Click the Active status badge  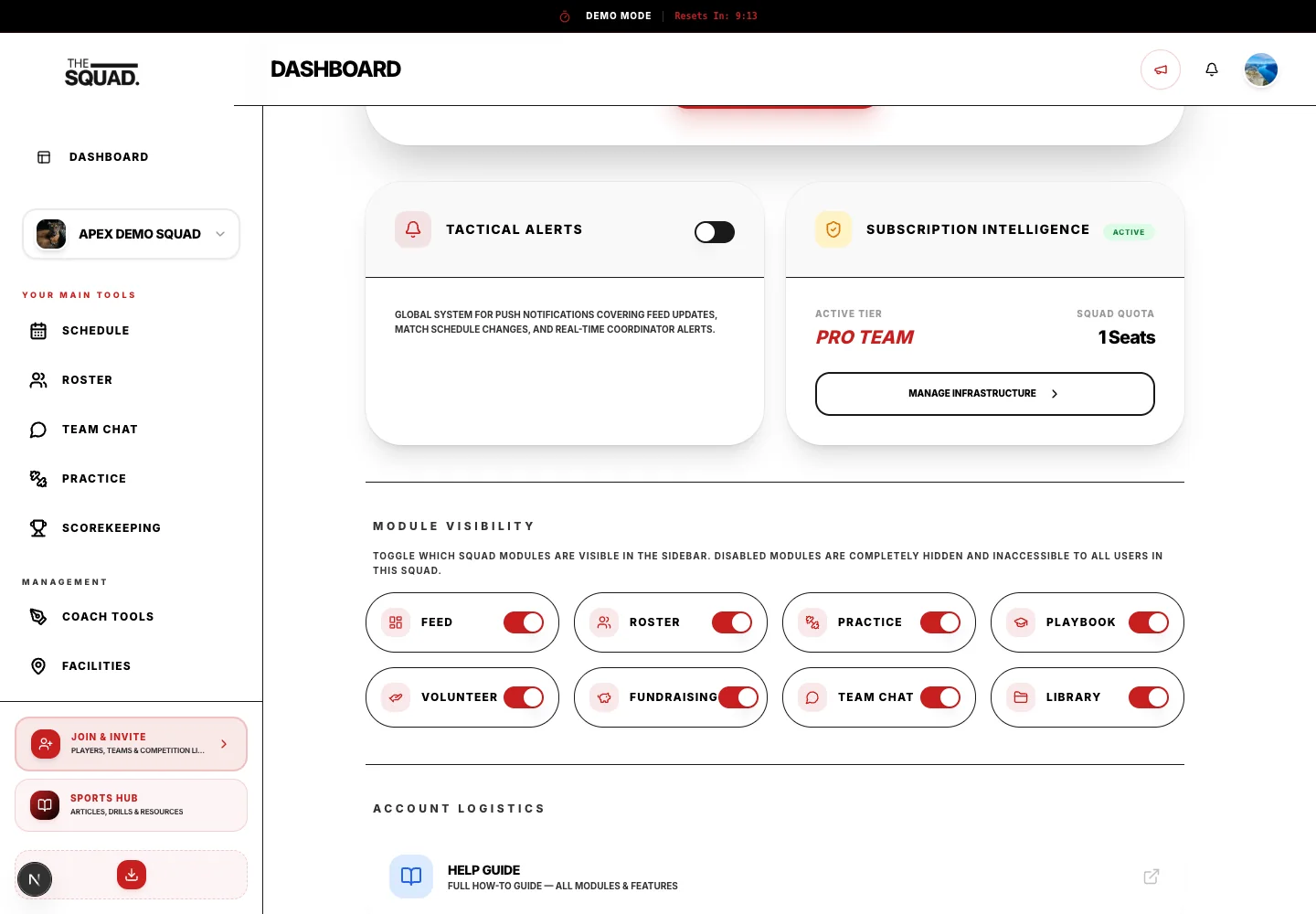pyautogui.click(x=1129, y=232)
